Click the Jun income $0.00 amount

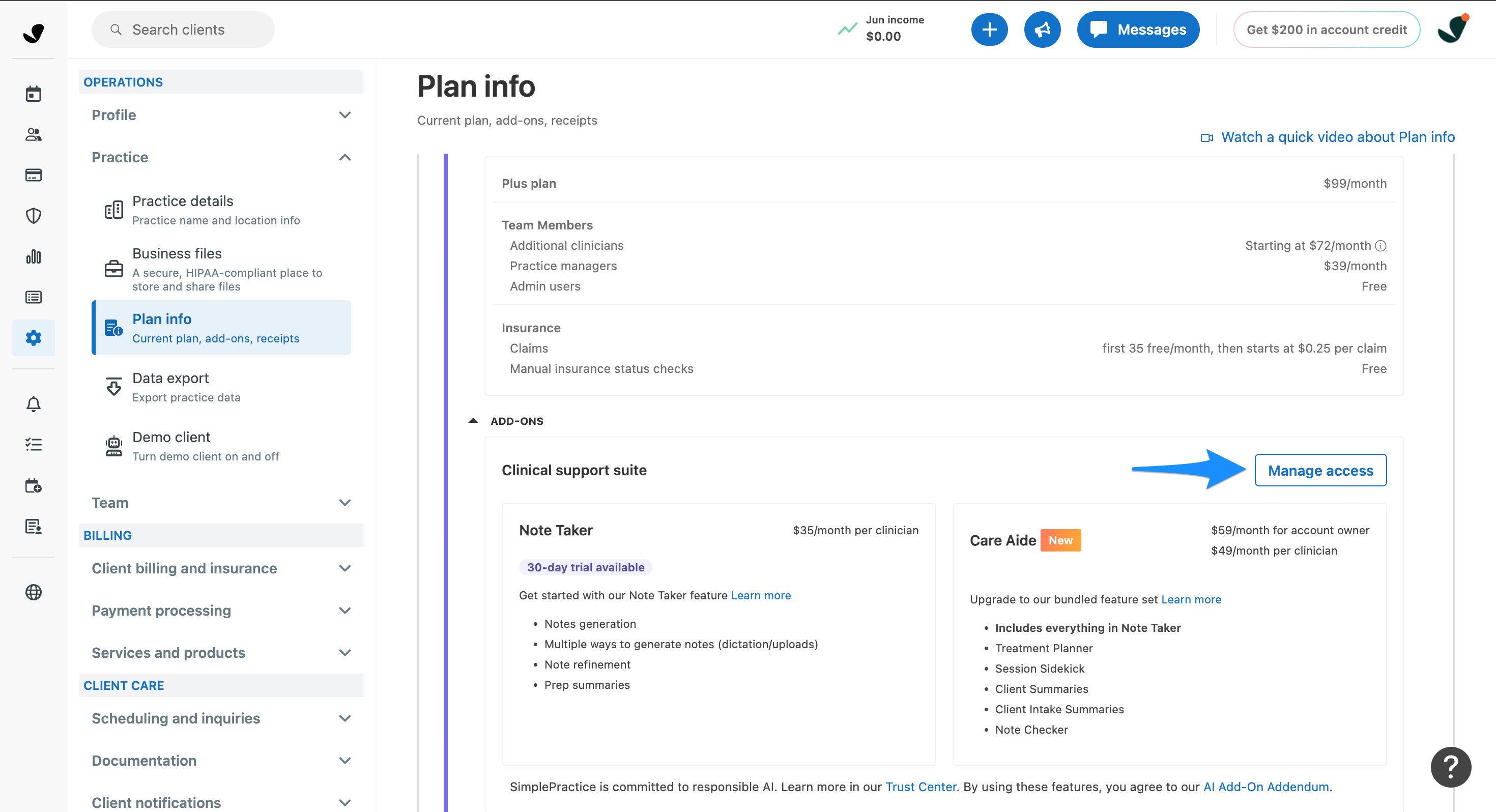tap(883, 37)
